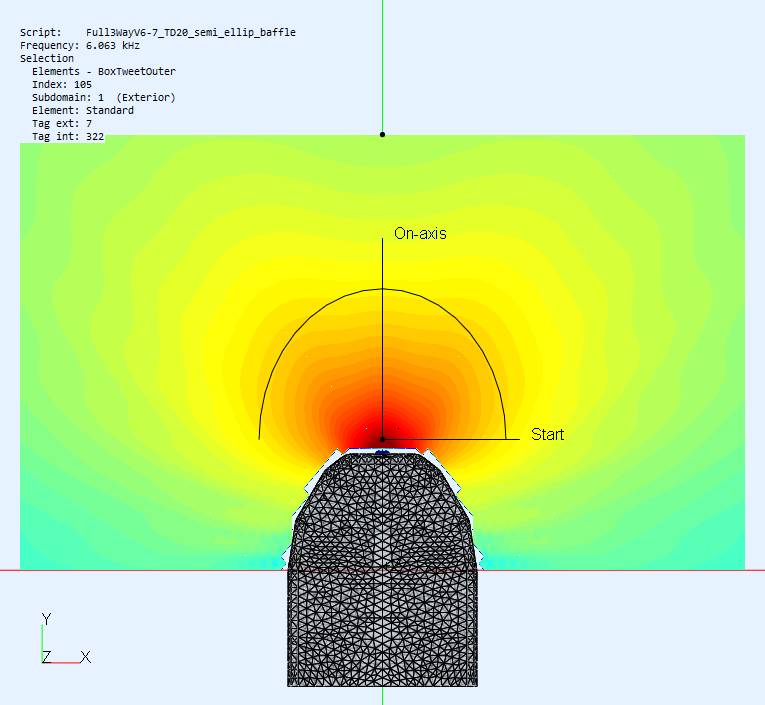Click the black dot at top of field plot
This screenshot has width=765, height=705.
pyautogui.click(x=382, y=134)
